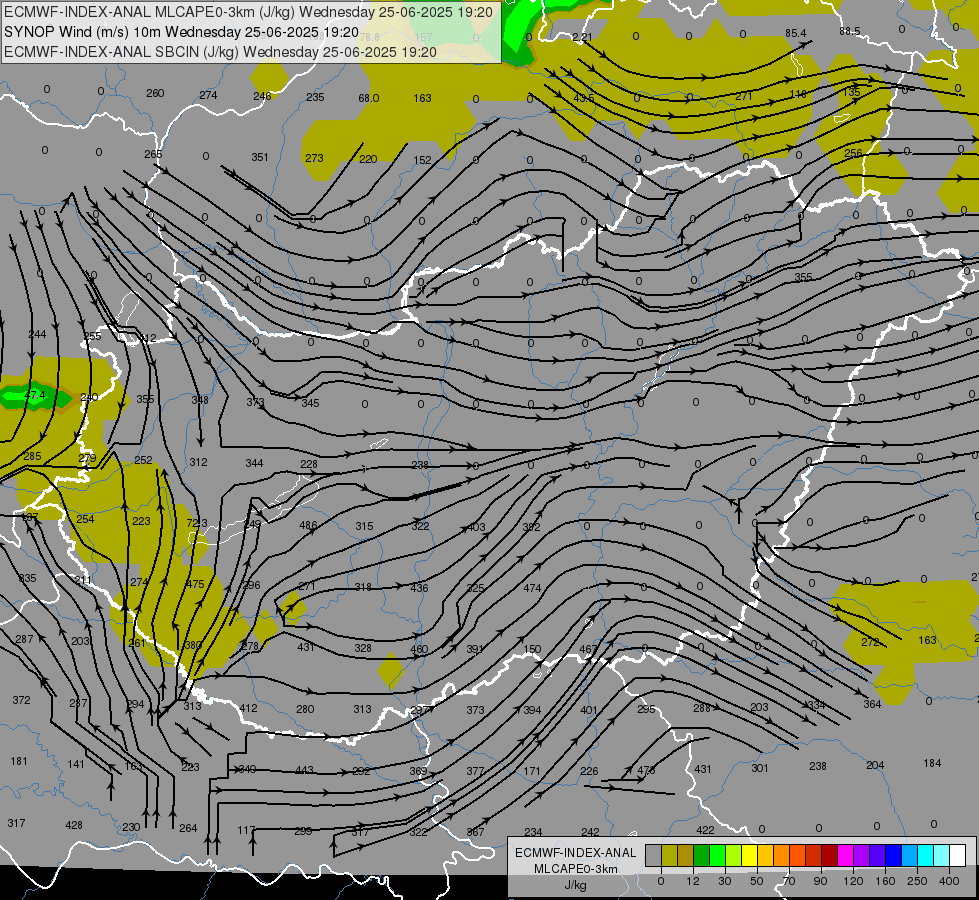Click the dark green legend swatch
Viewport: 979px width, 900px height.
tap(702, 855)
